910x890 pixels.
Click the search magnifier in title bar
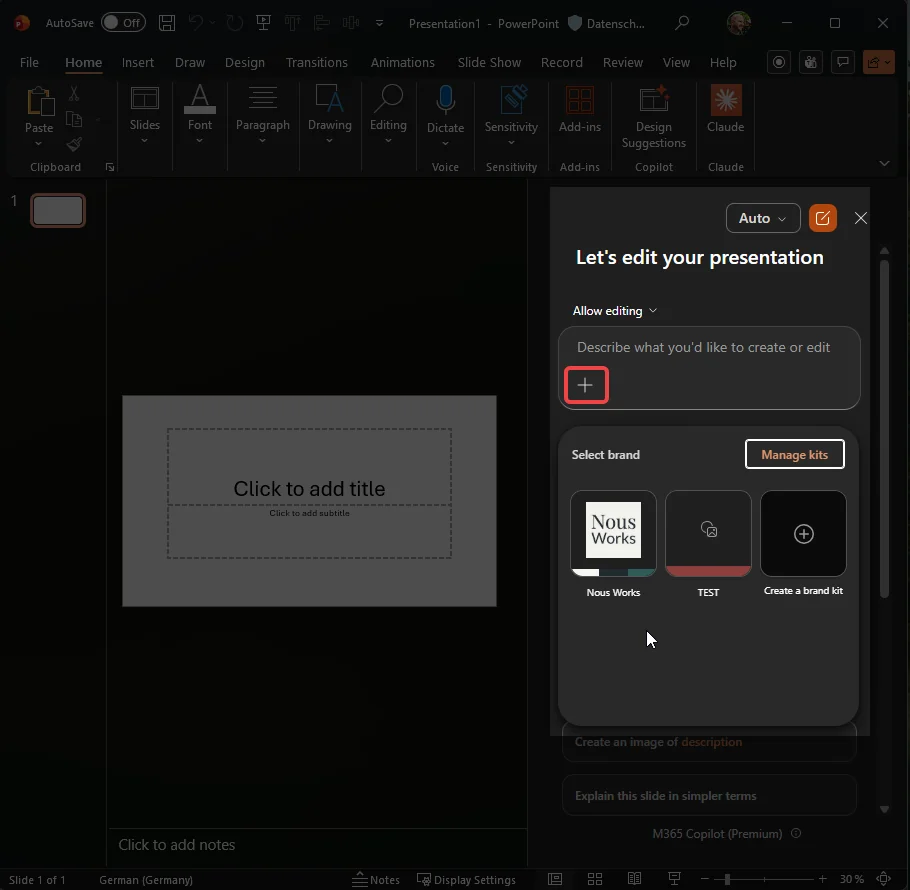(x=682, y=23)
